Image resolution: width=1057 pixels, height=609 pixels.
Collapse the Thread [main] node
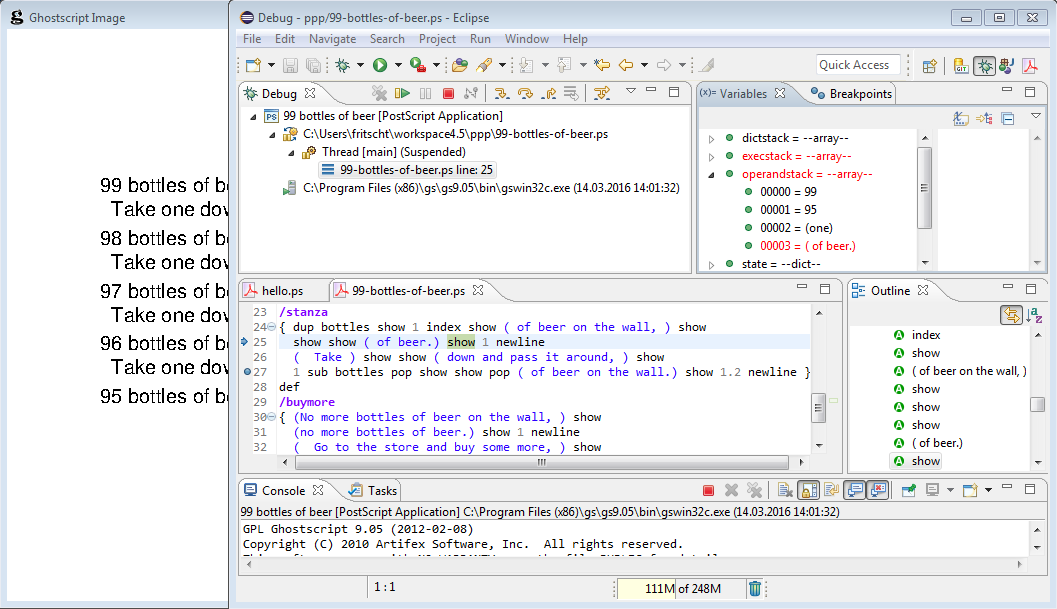[x=291, y=153]
